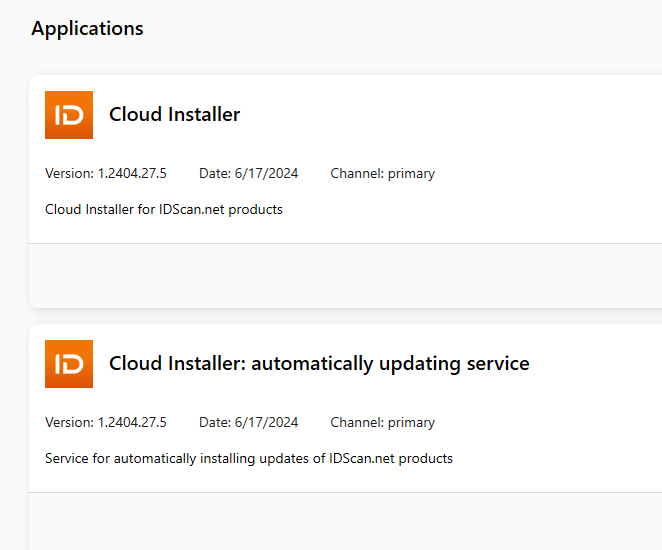The image size is (662, 550).
Task: Click the divider below updating service description
Action: click(x=345, y=493)
